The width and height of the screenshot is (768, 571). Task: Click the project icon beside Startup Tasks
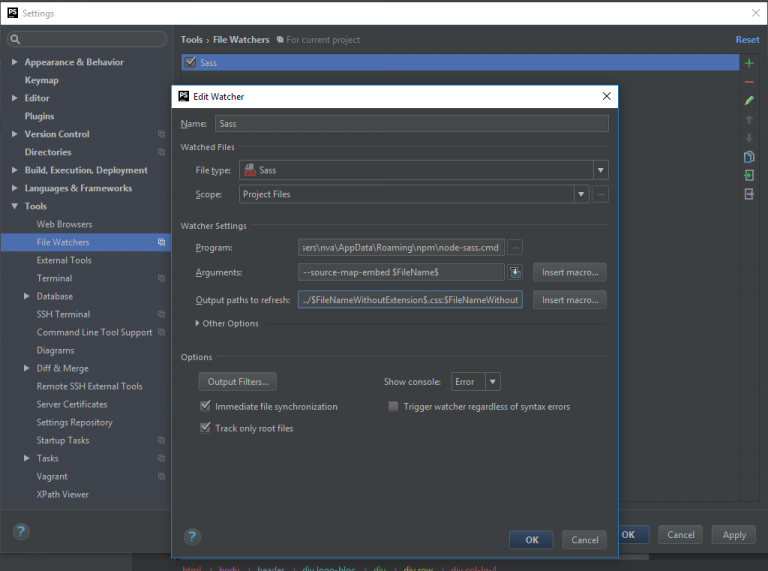point(161,440)
